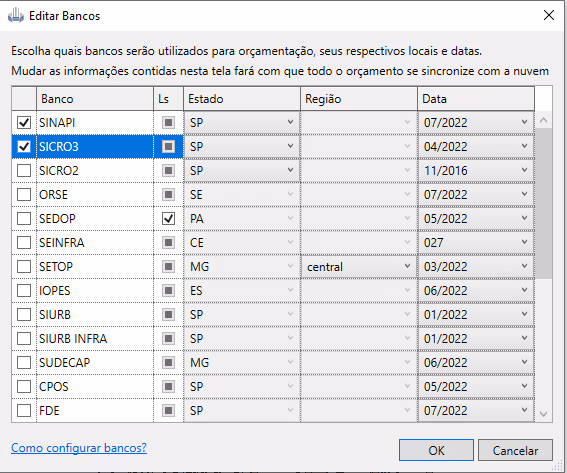The width and height of the screenshot is (567, 473).
Task: Open the Estado dropdown for SICRO3
Action: [x=242, y=146]
